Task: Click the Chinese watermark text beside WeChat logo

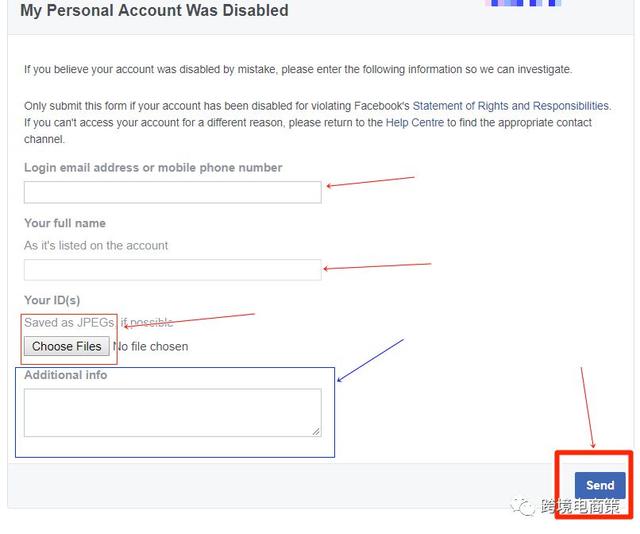Action: [x=581, y=507]
